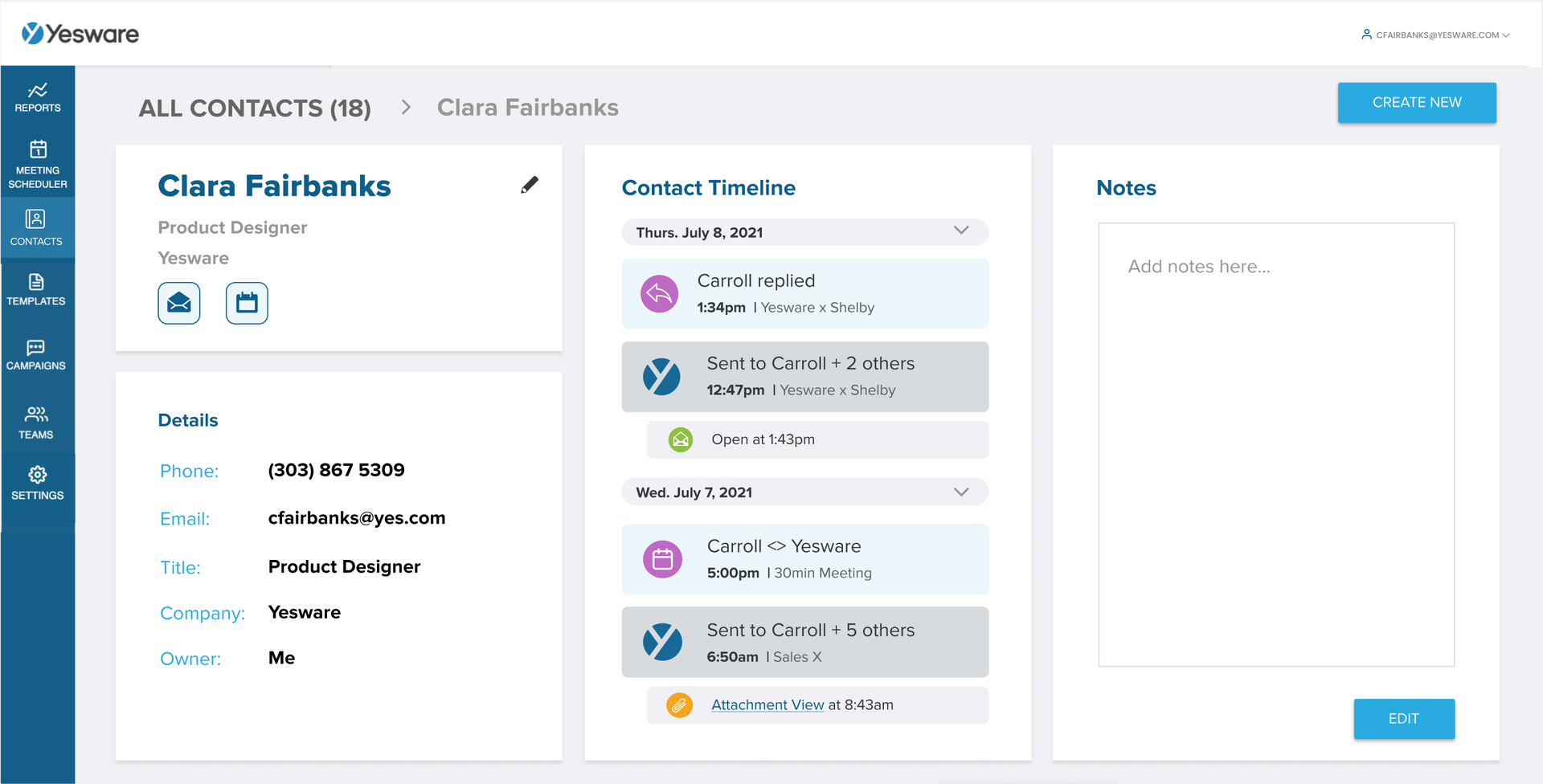Open the Sent to Carroll + 2 others entry
The width and height of the screenshot is (1543, 784).
805,377
